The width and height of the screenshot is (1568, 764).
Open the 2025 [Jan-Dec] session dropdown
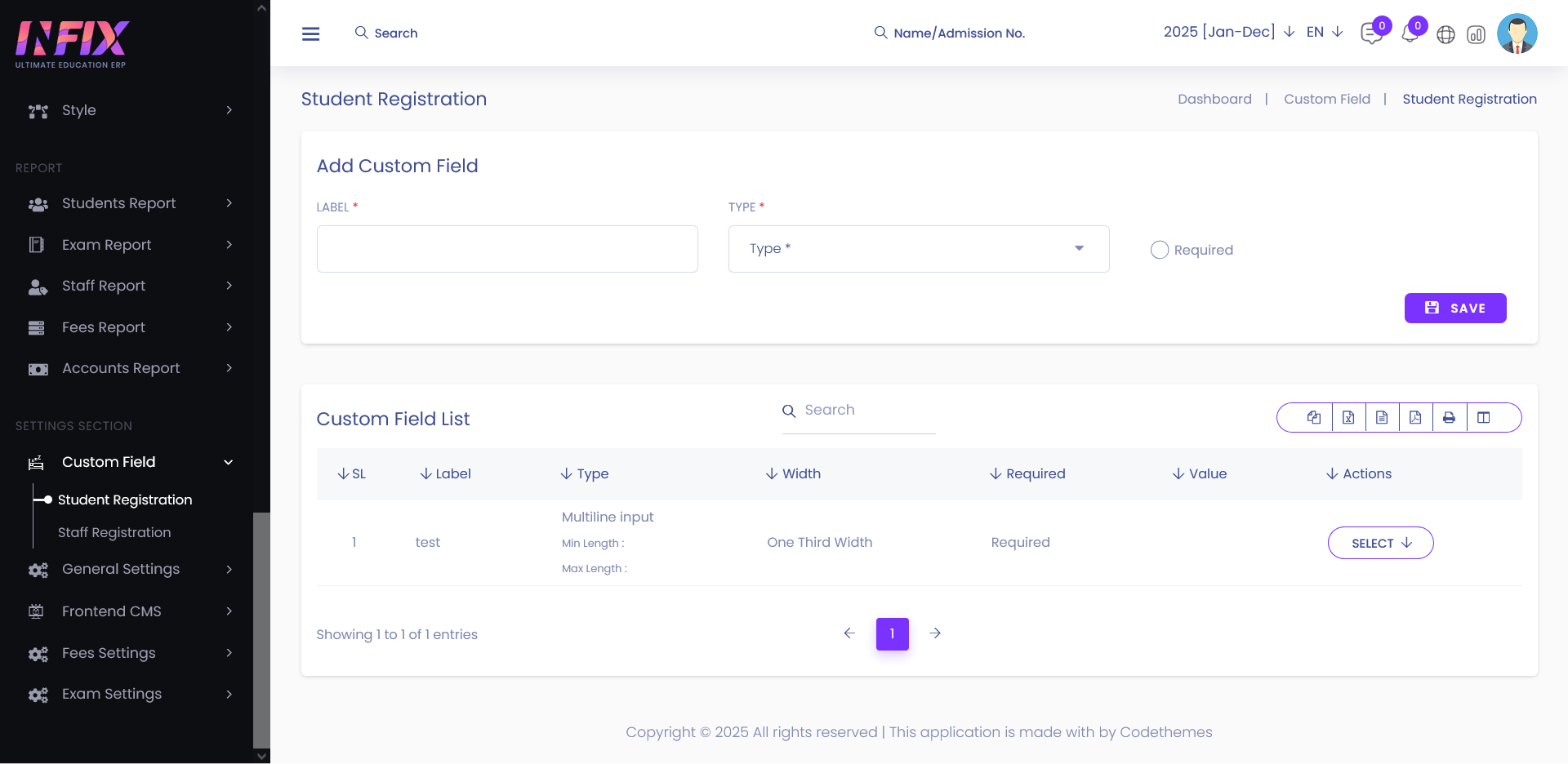tap(1229, 32)
